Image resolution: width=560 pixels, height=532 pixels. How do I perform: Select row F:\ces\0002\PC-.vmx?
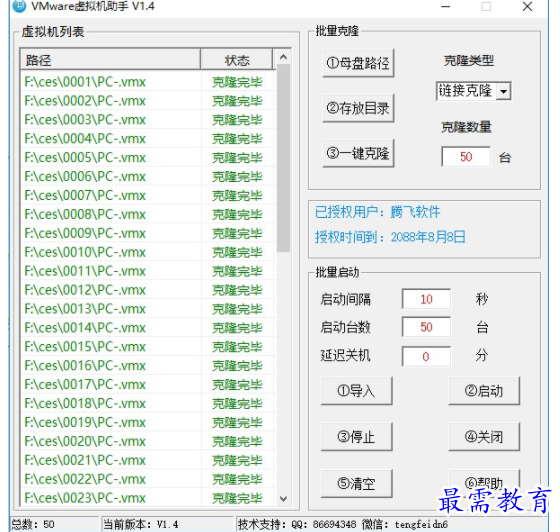(148, 101)
